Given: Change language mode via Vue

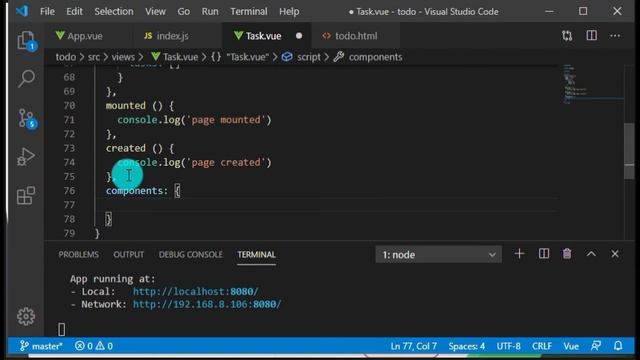Looking at the screenshot, I should click(571, 346).
